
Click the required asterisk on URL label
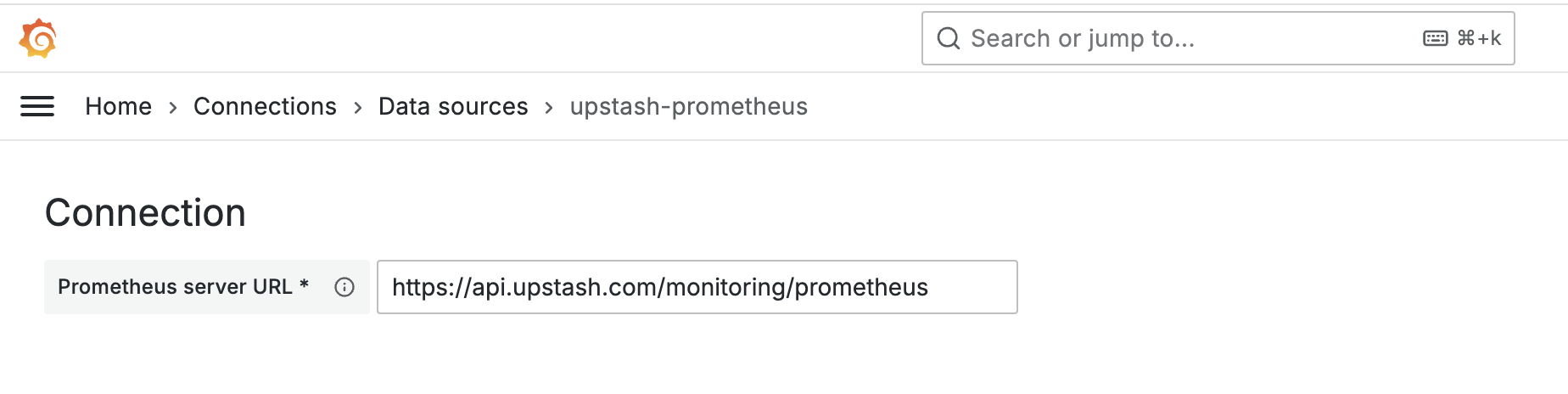tap(305, 284)
